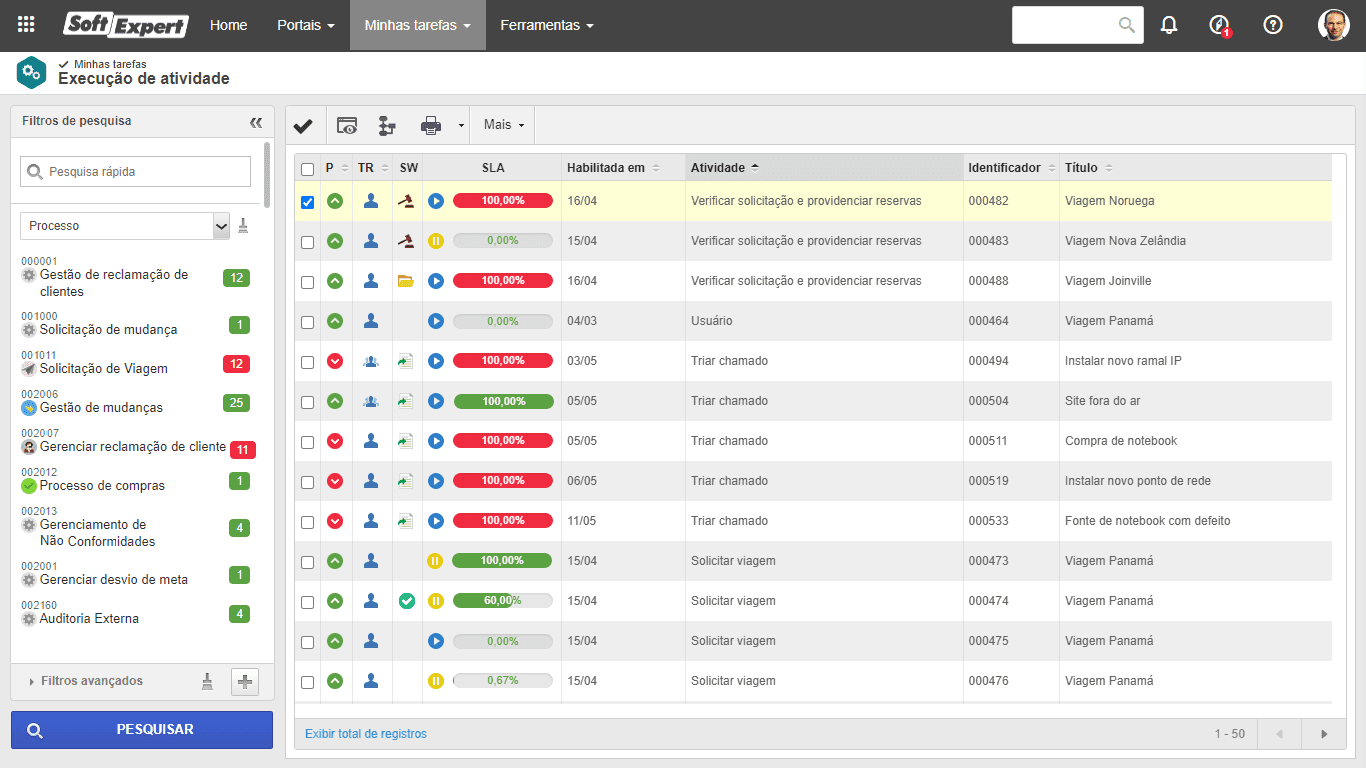Check the Viagem Nova Zelândia row checkbox
This screenshot has height=768, width=1366.
[307, 242]
